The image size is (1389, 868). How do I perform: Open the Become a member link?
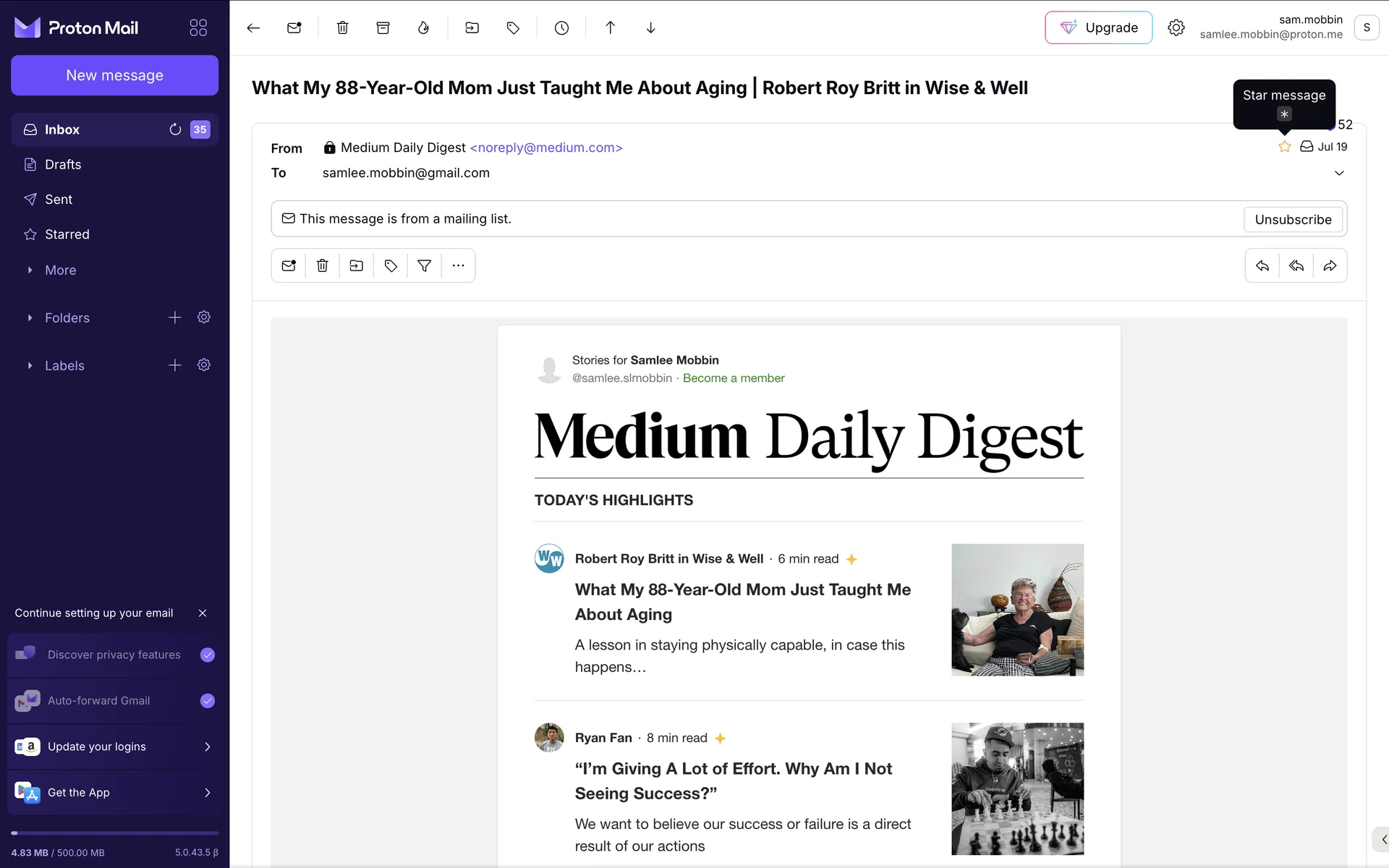733,378
